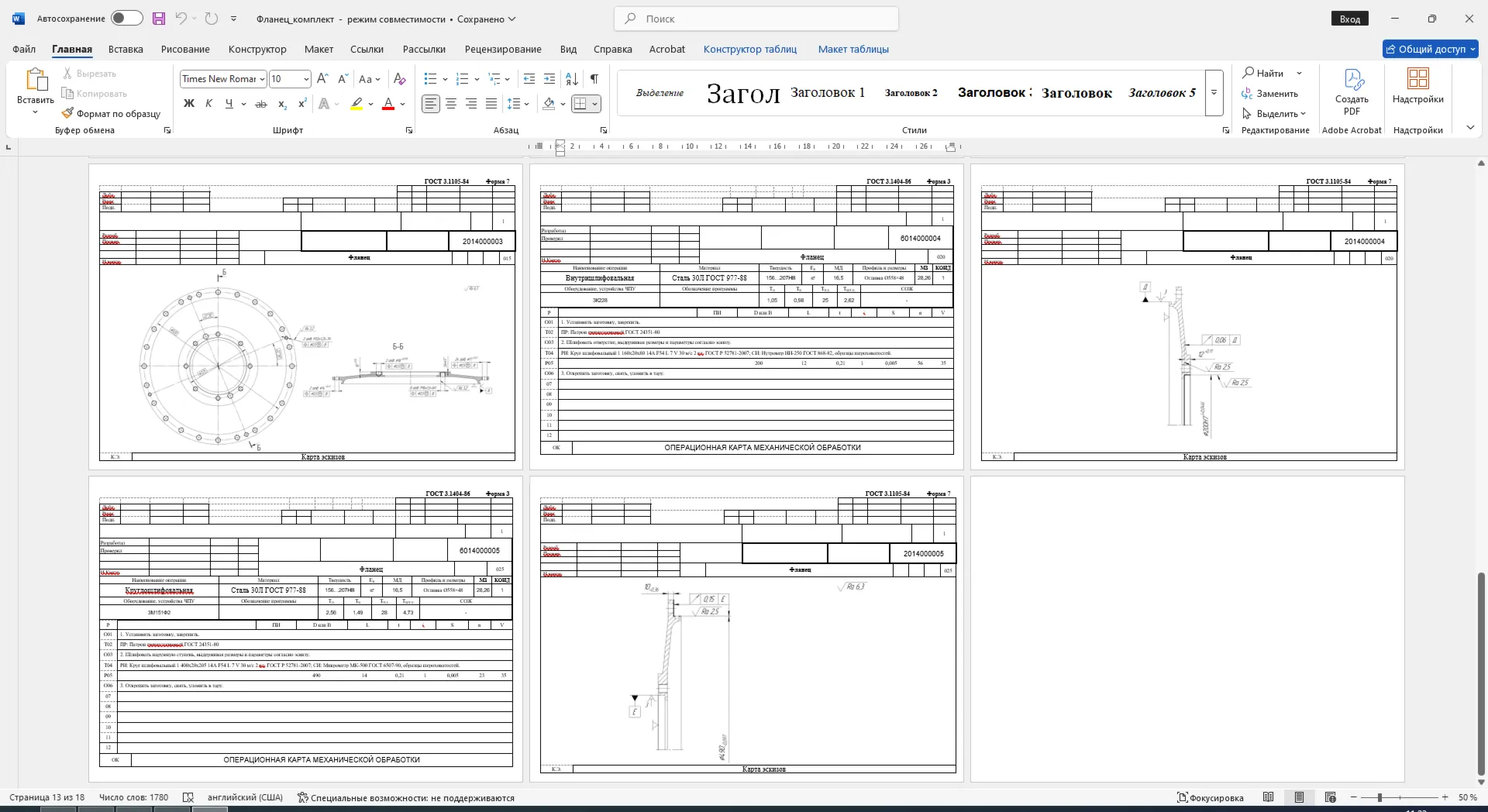Expand the Styles gallery
Image resolution: width=1488 pixels, height=812 pixels.
tap(1214, 93)
